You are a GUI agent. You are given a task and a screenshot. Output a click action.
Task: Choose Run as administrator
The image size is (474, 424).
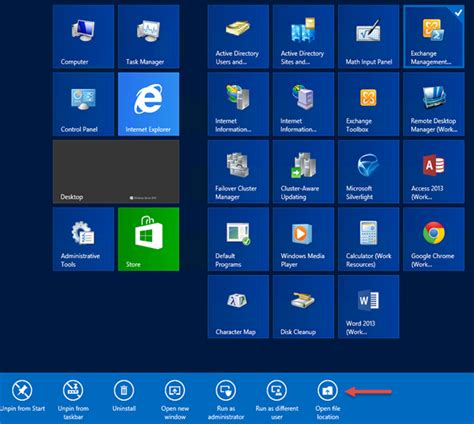(x=226, y=399)
